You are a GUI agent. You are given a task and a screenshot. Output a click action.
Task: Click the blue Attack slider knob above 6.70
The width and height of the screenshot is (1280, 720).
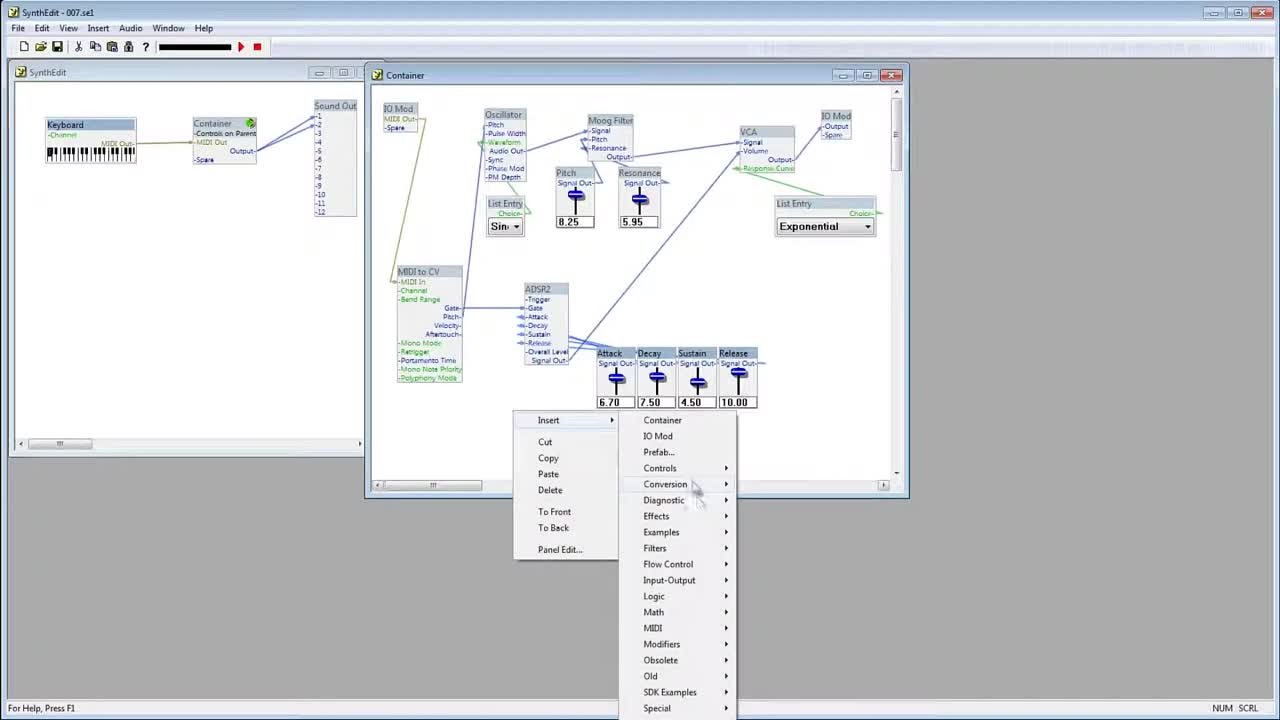pos(616,378)
